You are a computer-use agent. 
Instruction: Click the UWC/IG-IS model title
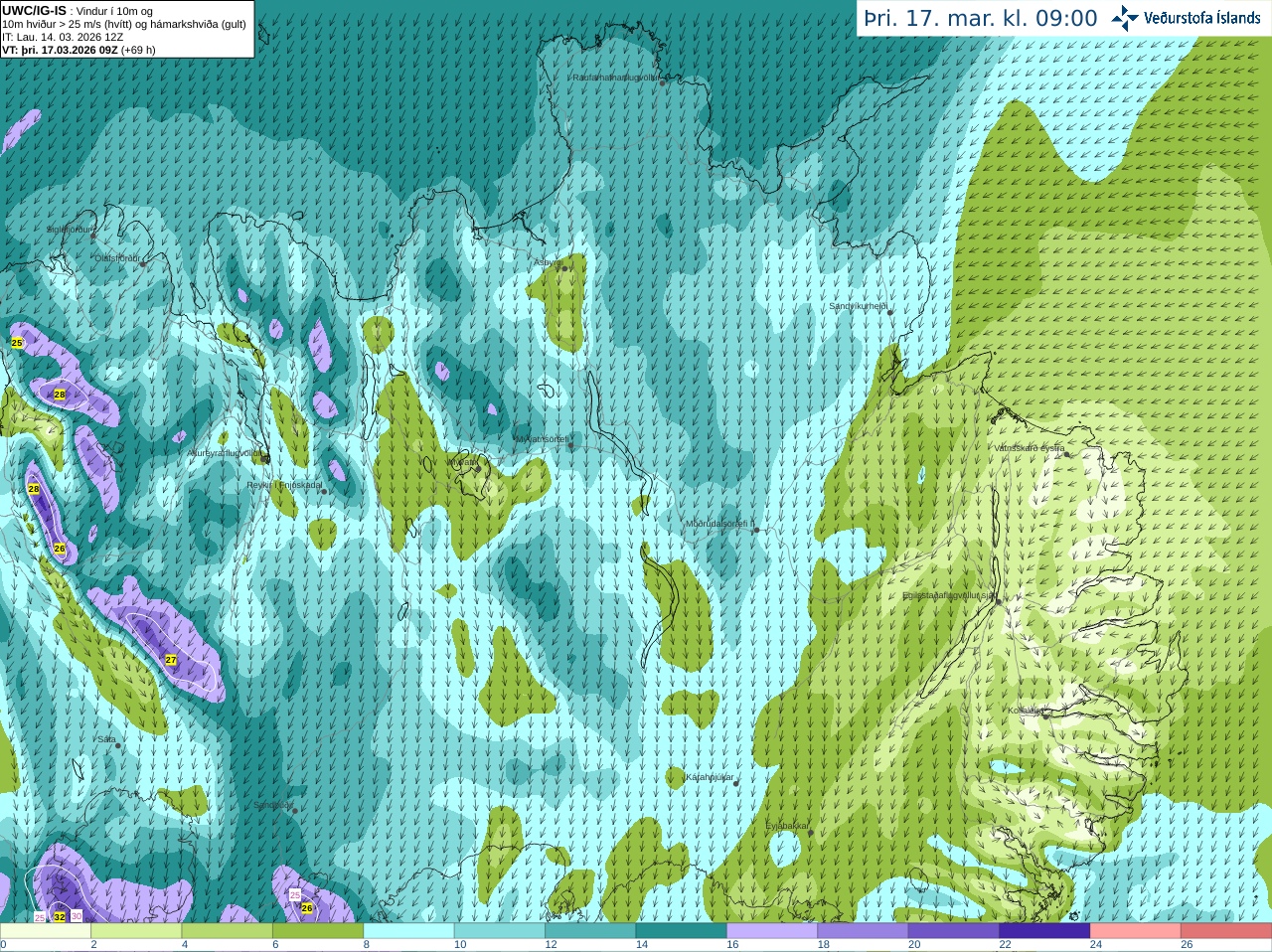[35, 11]
